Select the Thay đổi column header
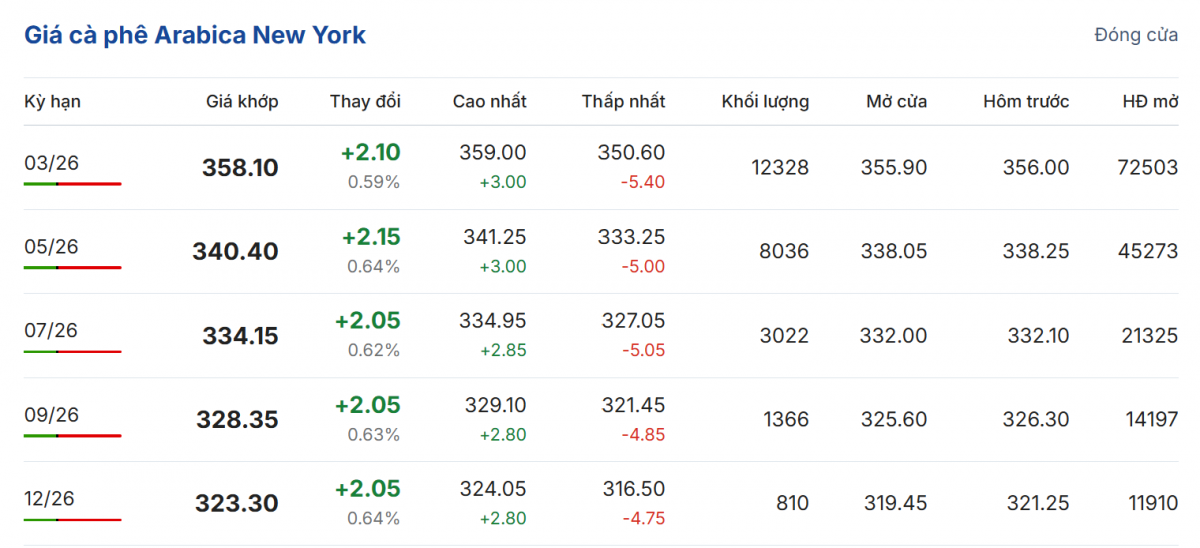1200x548 pixels. (x=365, y=101)
